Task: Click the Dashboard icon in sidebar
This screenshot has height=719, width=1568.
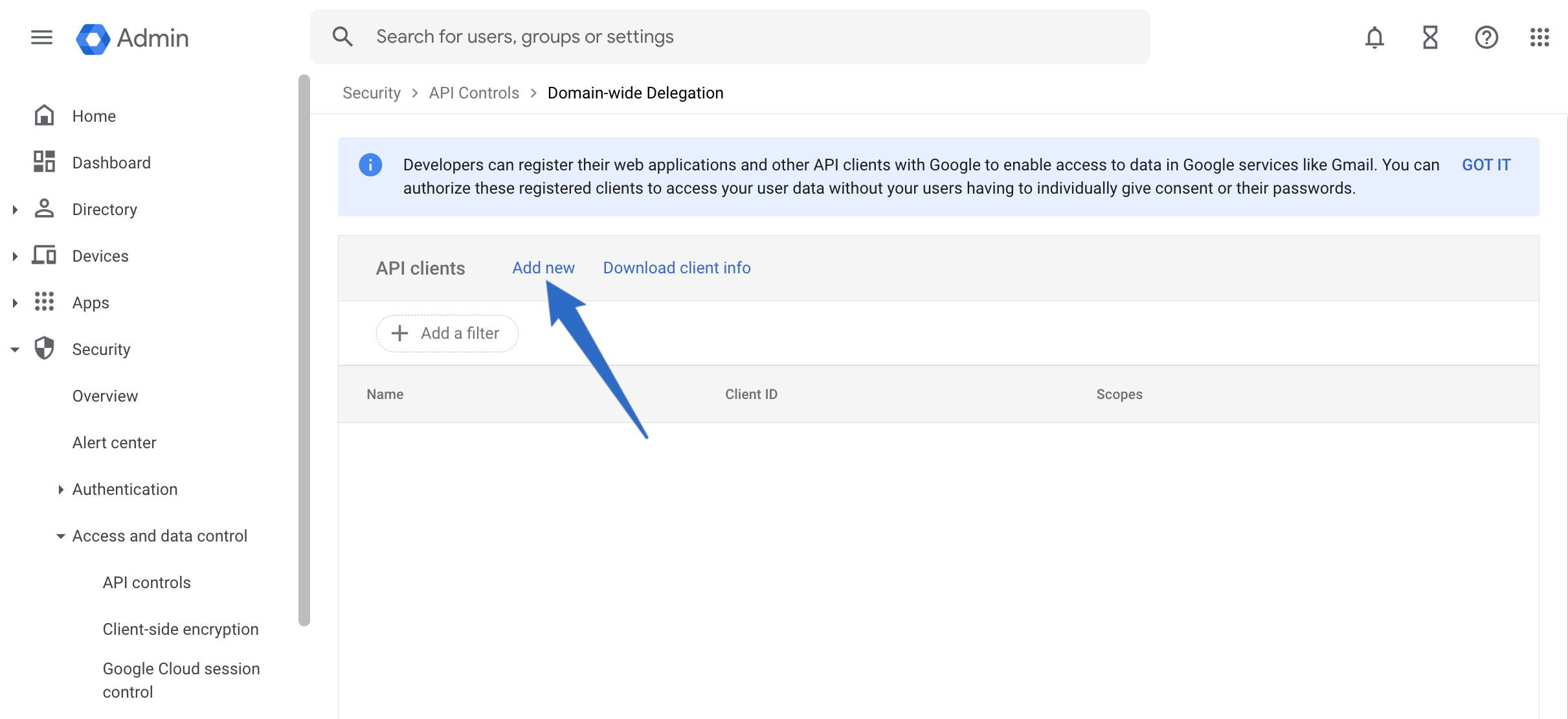Action: click(x=44, y=162)
